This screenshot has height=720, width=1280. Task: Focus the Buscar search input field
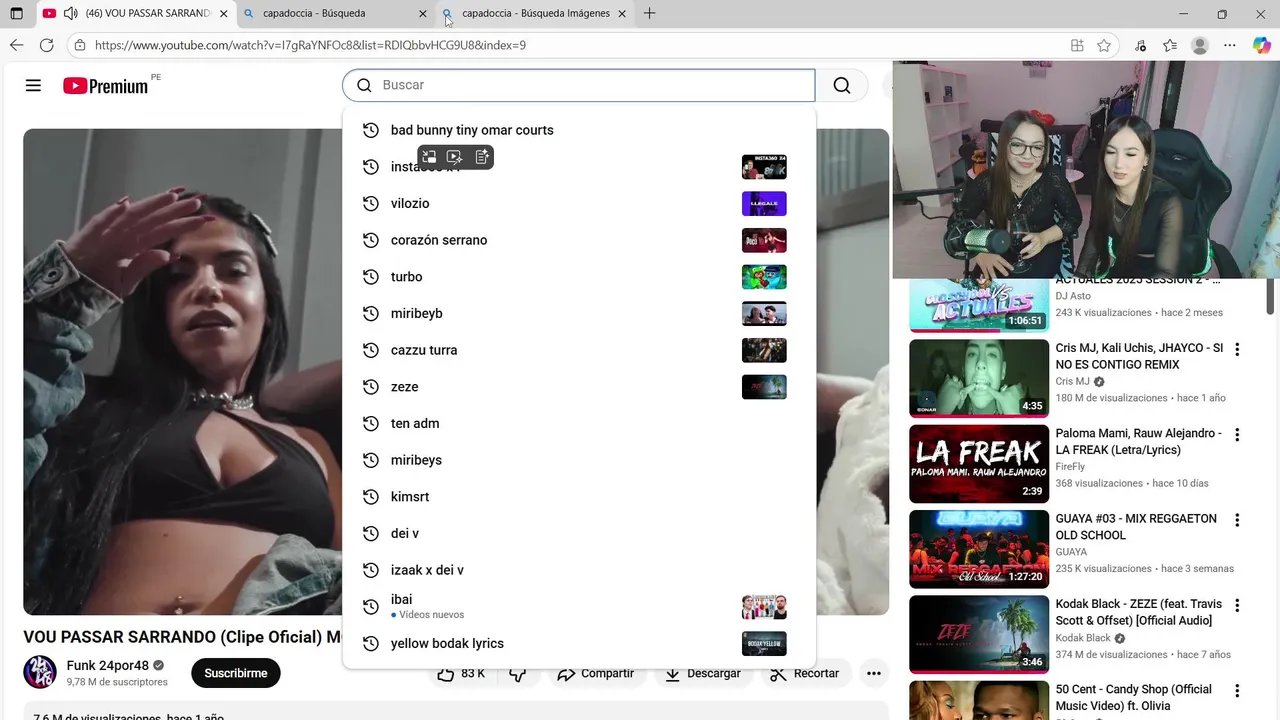(x=579, y=86)
